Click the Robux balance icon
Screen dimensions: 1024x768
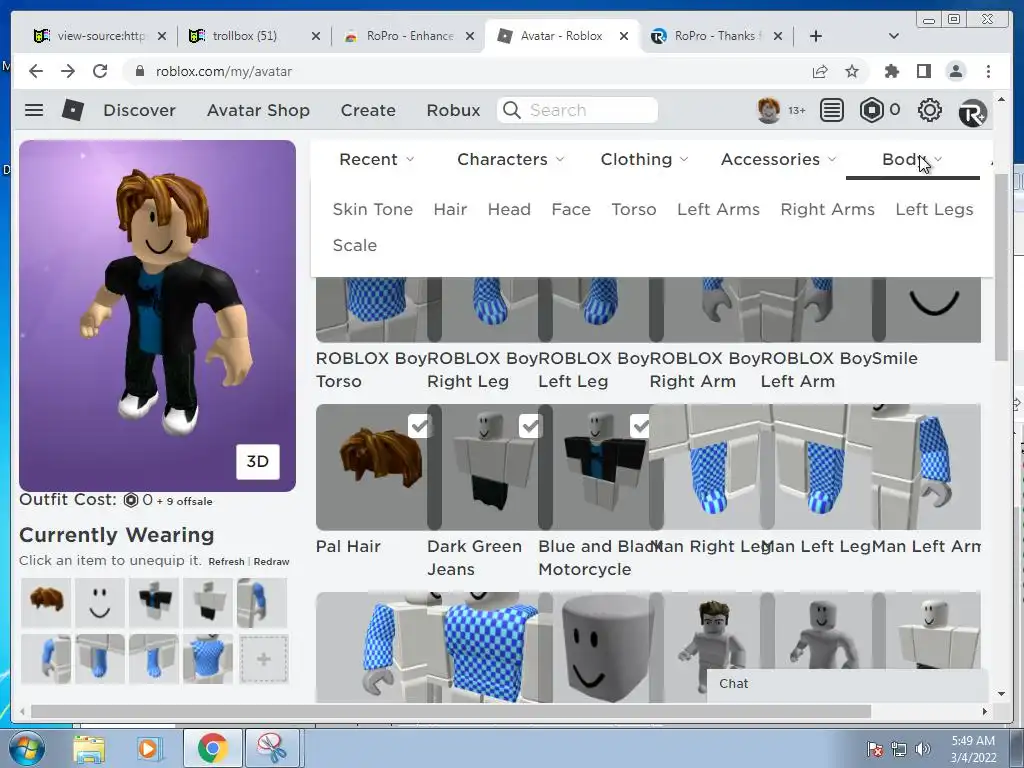coord(871,110)
